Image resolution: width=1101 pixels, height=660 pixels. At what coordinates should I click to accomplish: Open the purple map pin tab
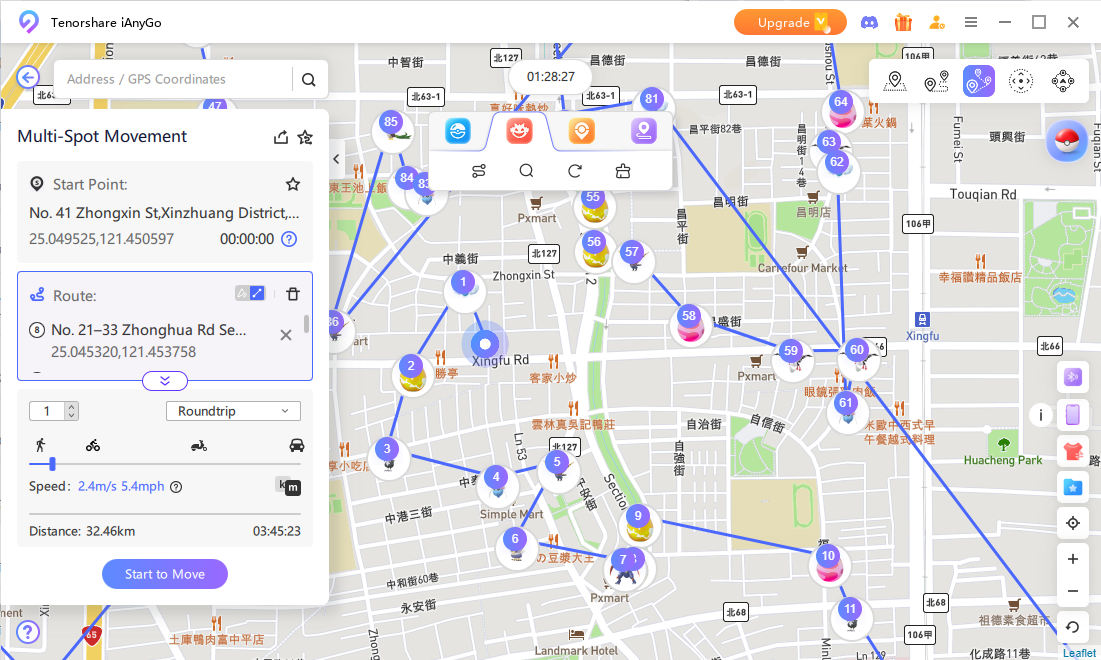643,131
